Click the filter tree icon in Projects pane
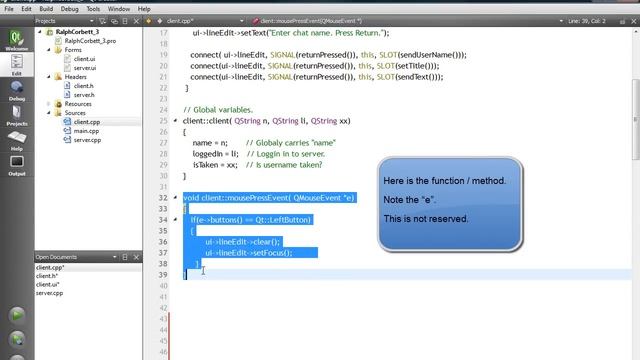The height and width of the screenshot is (360, 640). [x=102, y=21]
